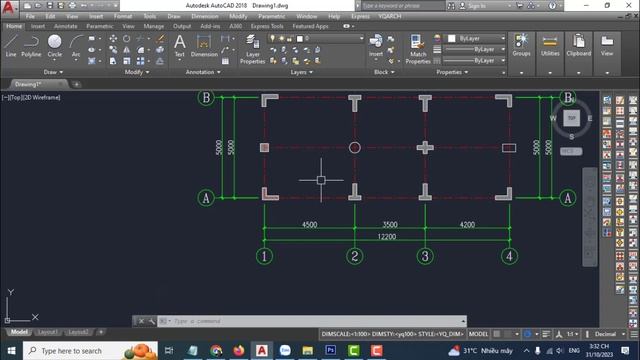This screenshot has width=640, height=360.
Task: Click the Open file icon in quick access toolbar
Action: 38,6
